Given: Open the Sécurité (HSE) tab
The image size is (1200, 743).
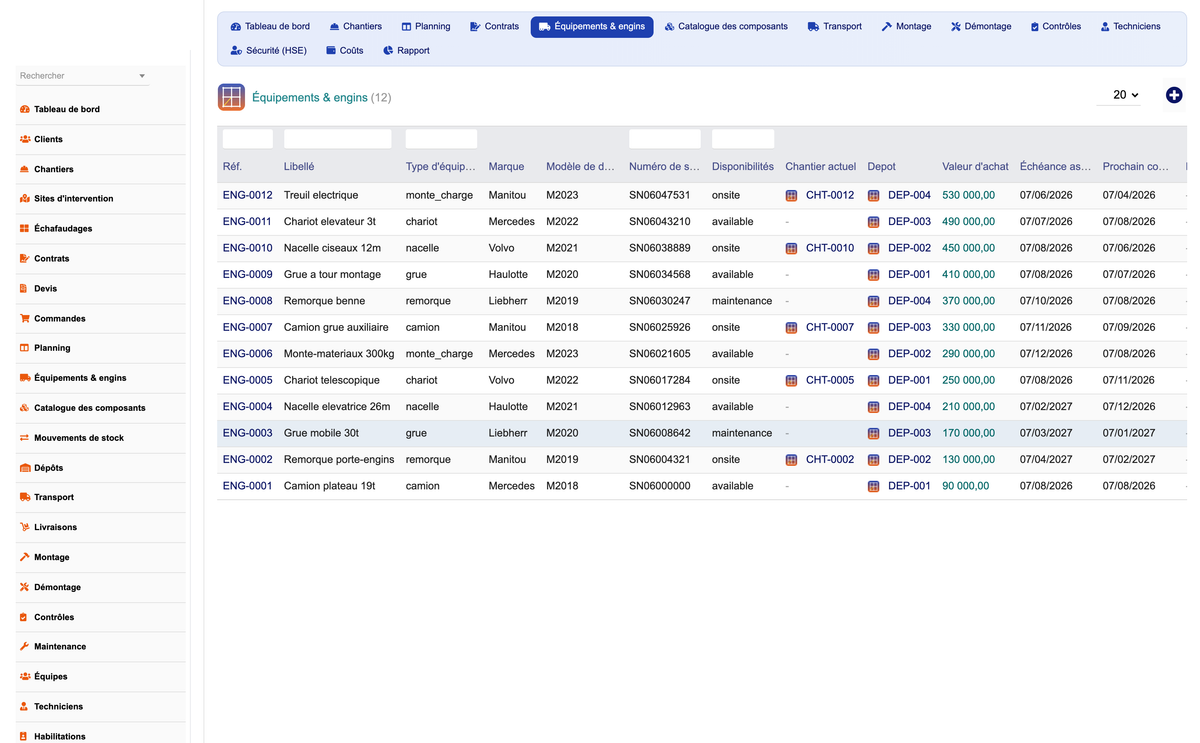Looking at the screenshot, I should coord(269,50).
